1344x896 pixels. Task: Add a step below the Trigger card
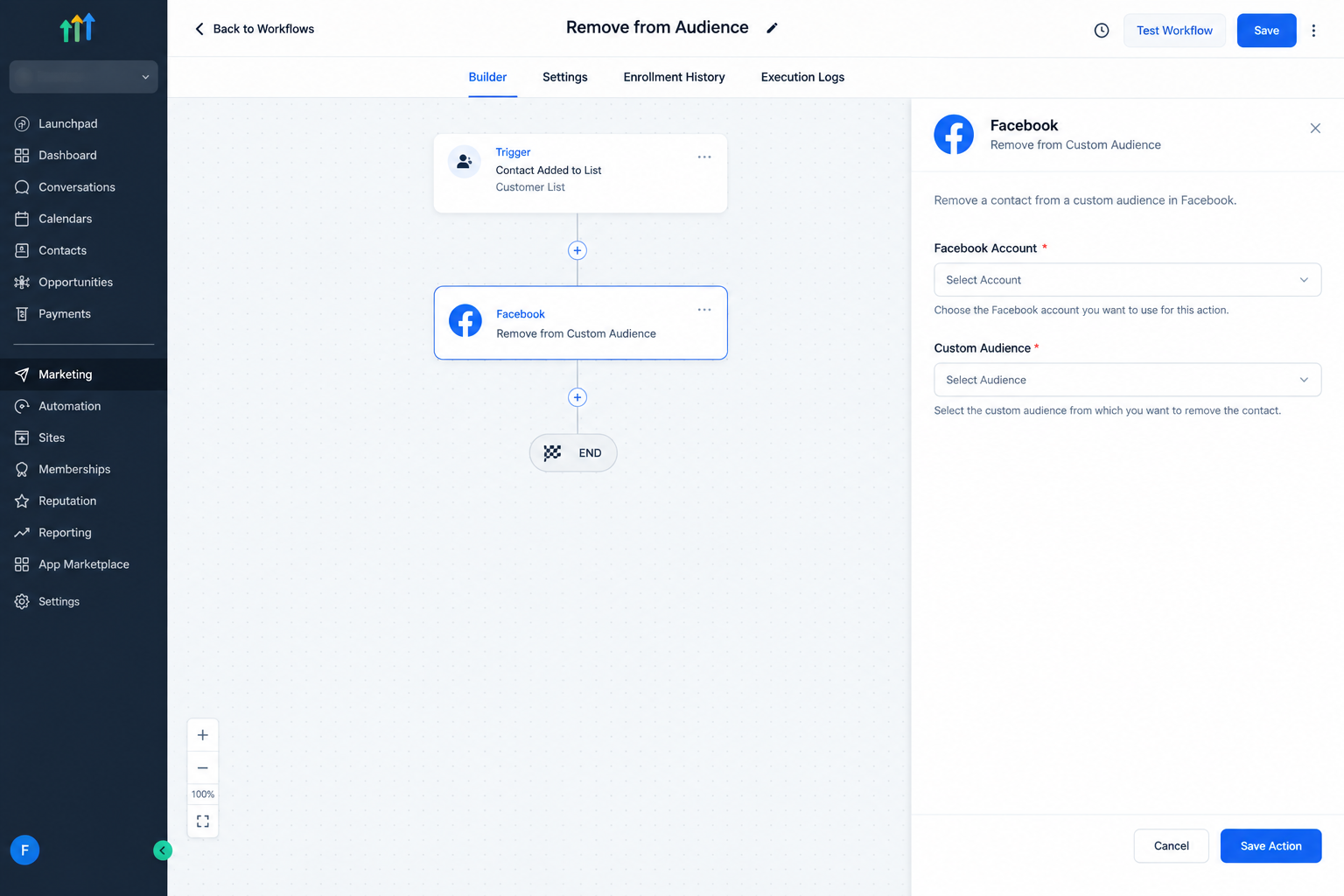[577, 250]
